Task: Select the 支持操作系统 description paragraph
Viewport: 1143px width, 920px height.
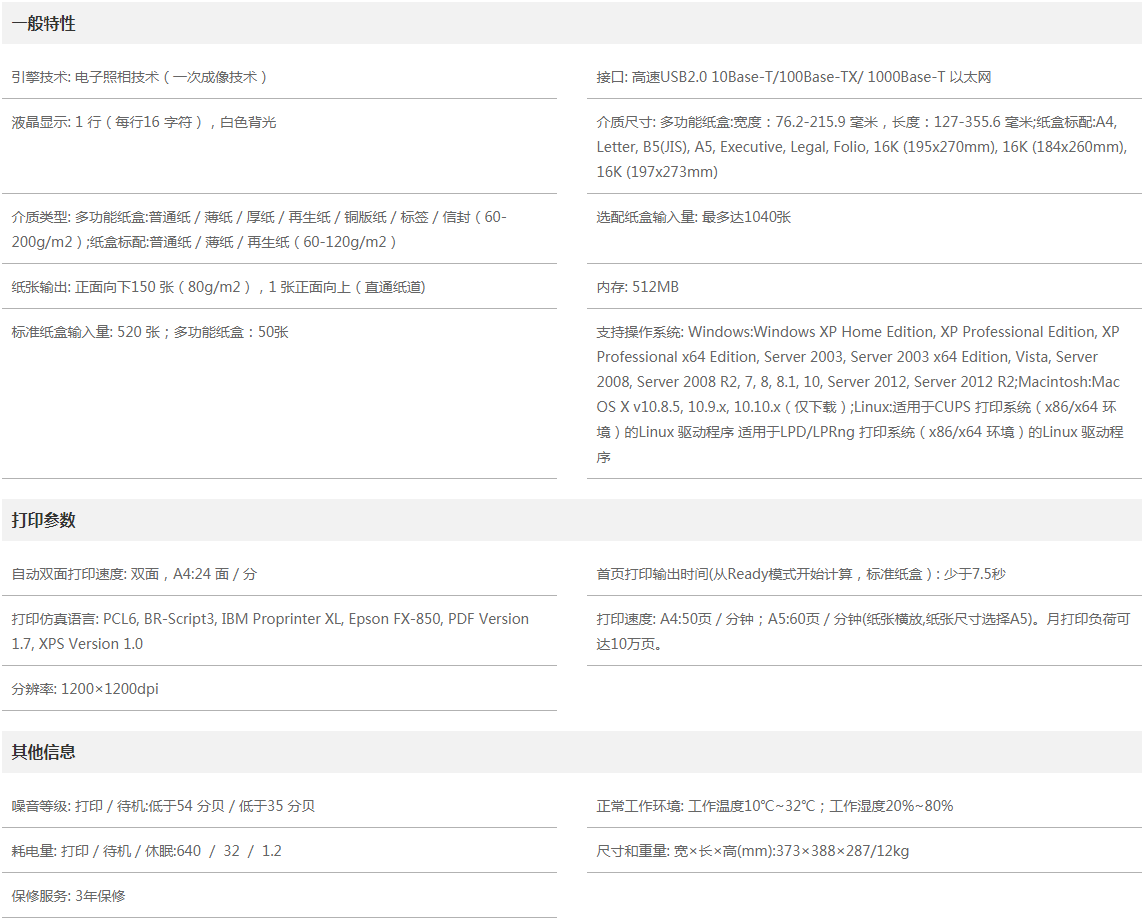Action: click(x=860, y=394)
